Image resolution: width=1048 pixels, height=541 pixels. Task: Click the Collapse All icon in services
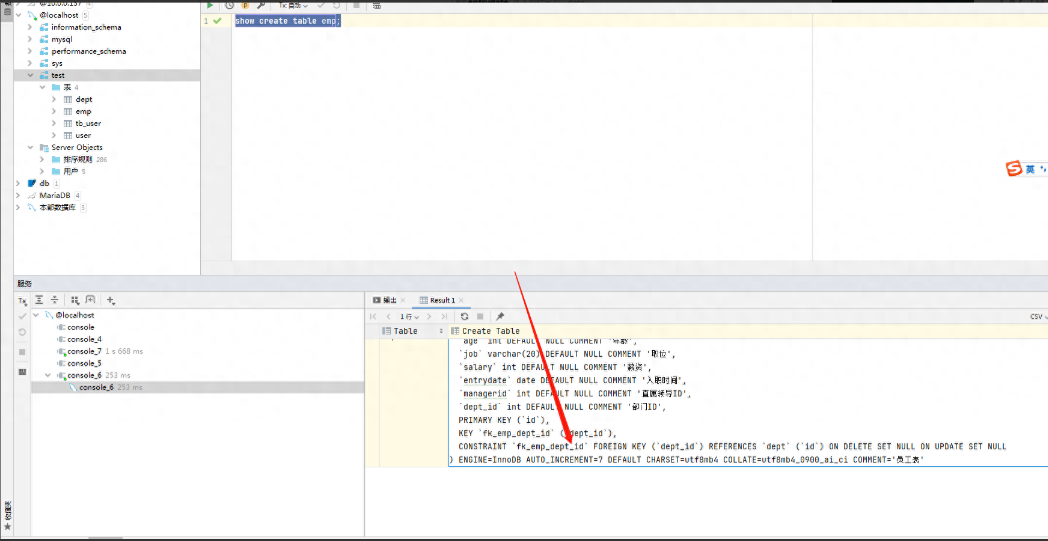pos(55,300)
